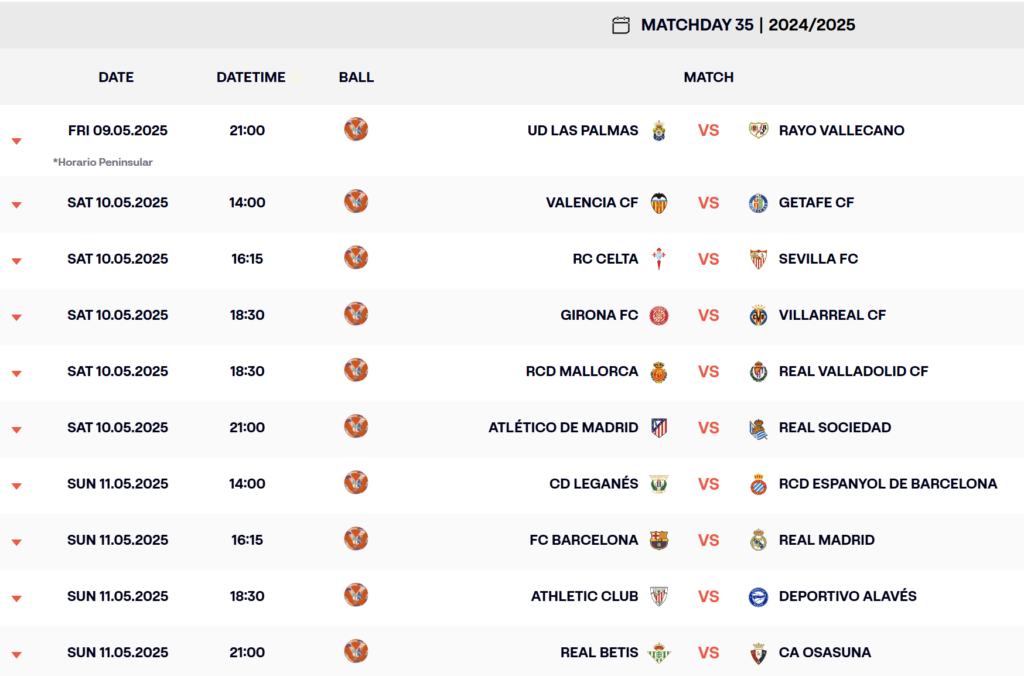Click the Real Betis green crest
1024x676 pixels.
(659, 652)
